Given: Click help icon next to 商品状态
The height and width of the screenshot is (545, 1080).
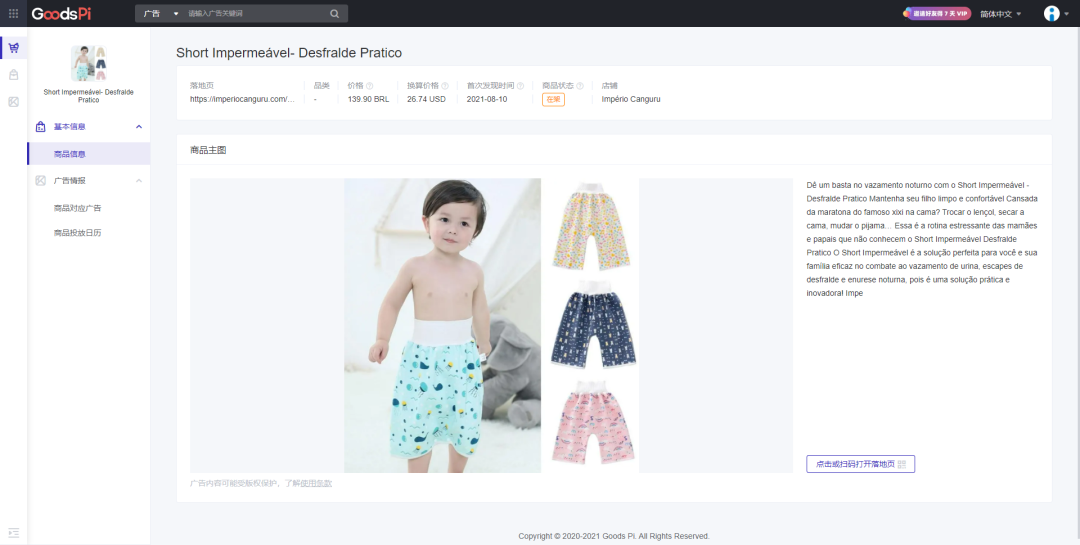Looking at the screenshot, I should (579, 86).
